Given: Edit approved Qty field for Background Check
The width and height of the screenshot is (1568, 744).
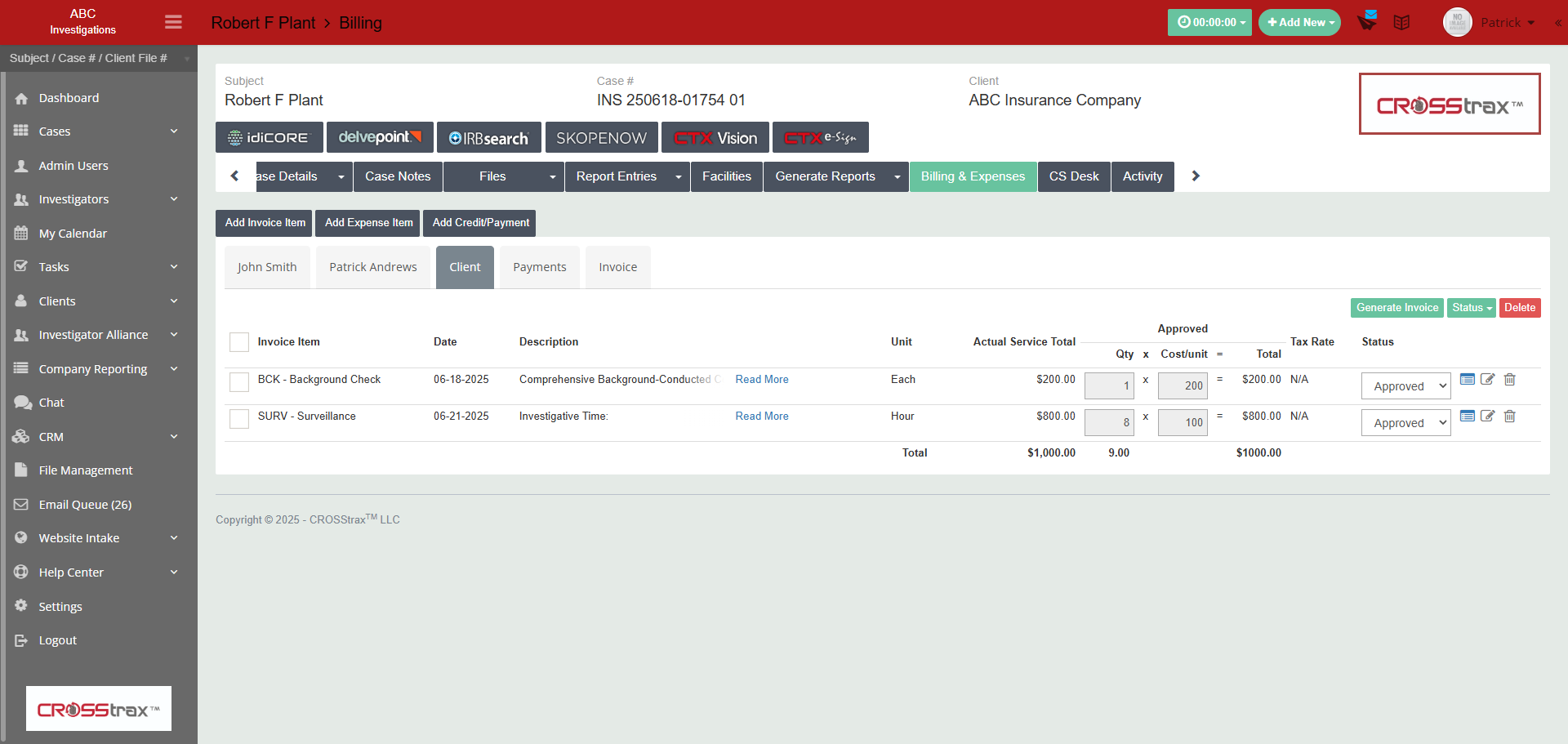Looking at the screenshot, I should 1109,386.
